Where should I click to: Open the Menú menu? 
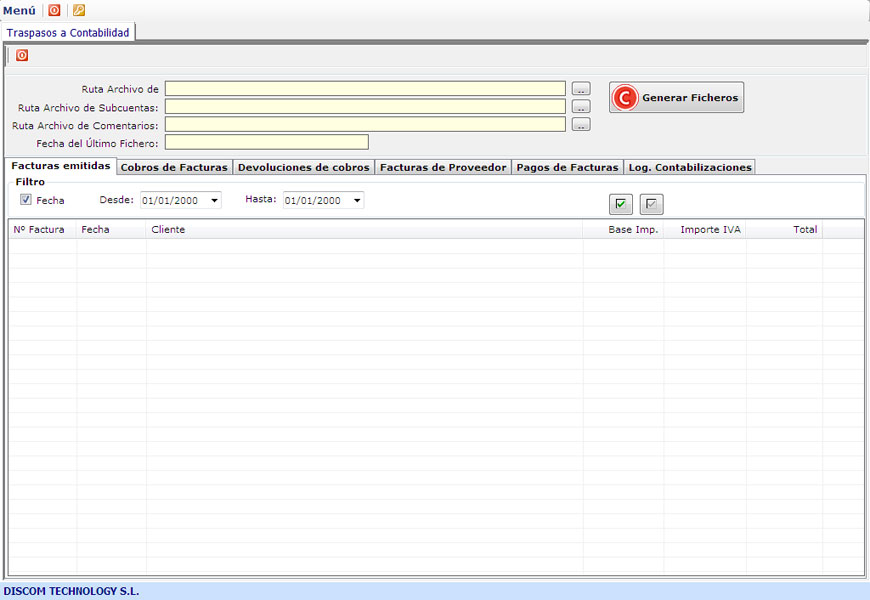click(x=20, y=10)
